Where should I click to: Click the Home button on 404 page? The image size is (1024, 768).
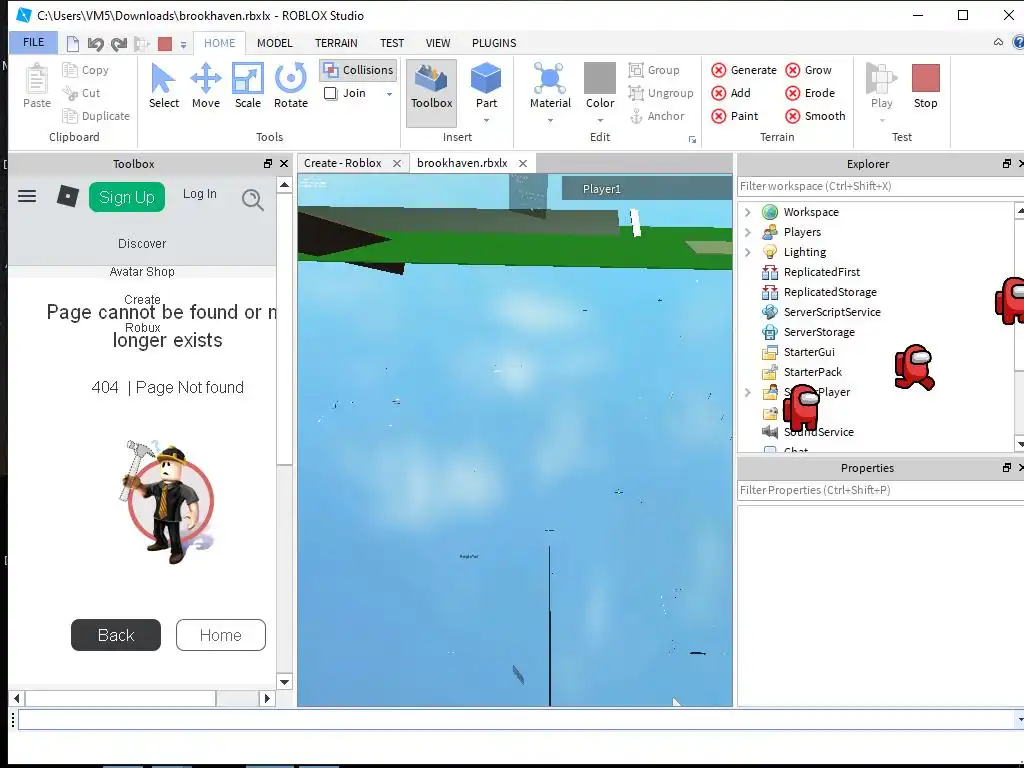pyautogui.click(x=221, y=635)
